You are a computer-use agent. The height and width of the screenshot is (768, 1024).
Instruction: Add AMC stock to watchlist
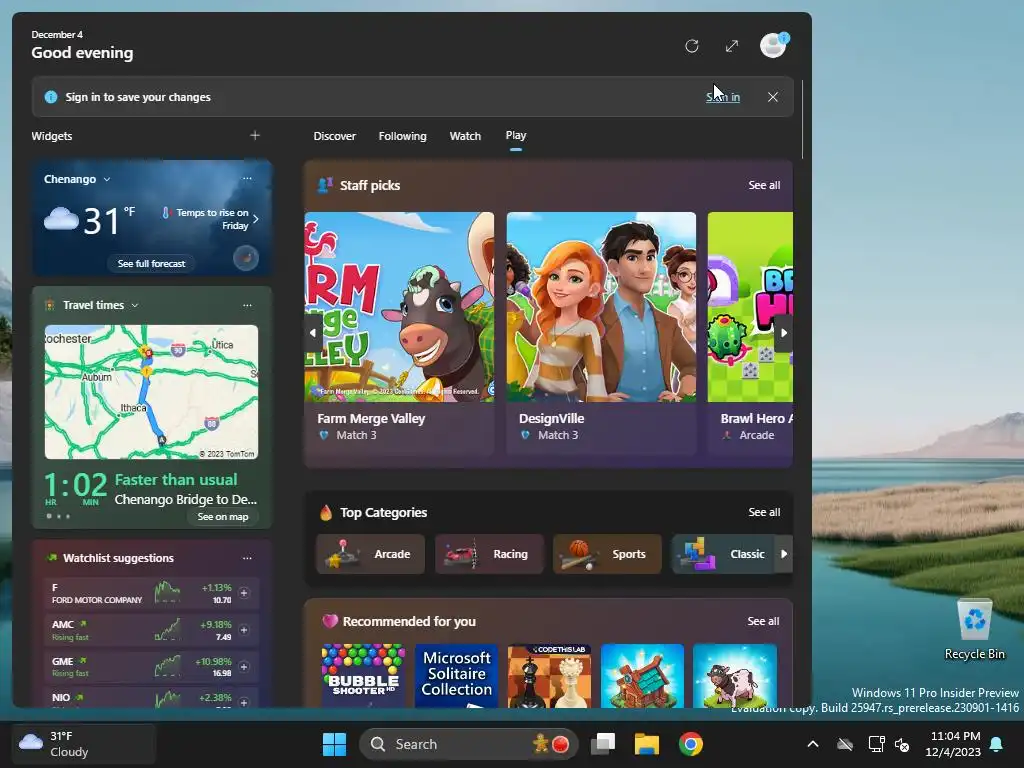[x=244, y=630]
